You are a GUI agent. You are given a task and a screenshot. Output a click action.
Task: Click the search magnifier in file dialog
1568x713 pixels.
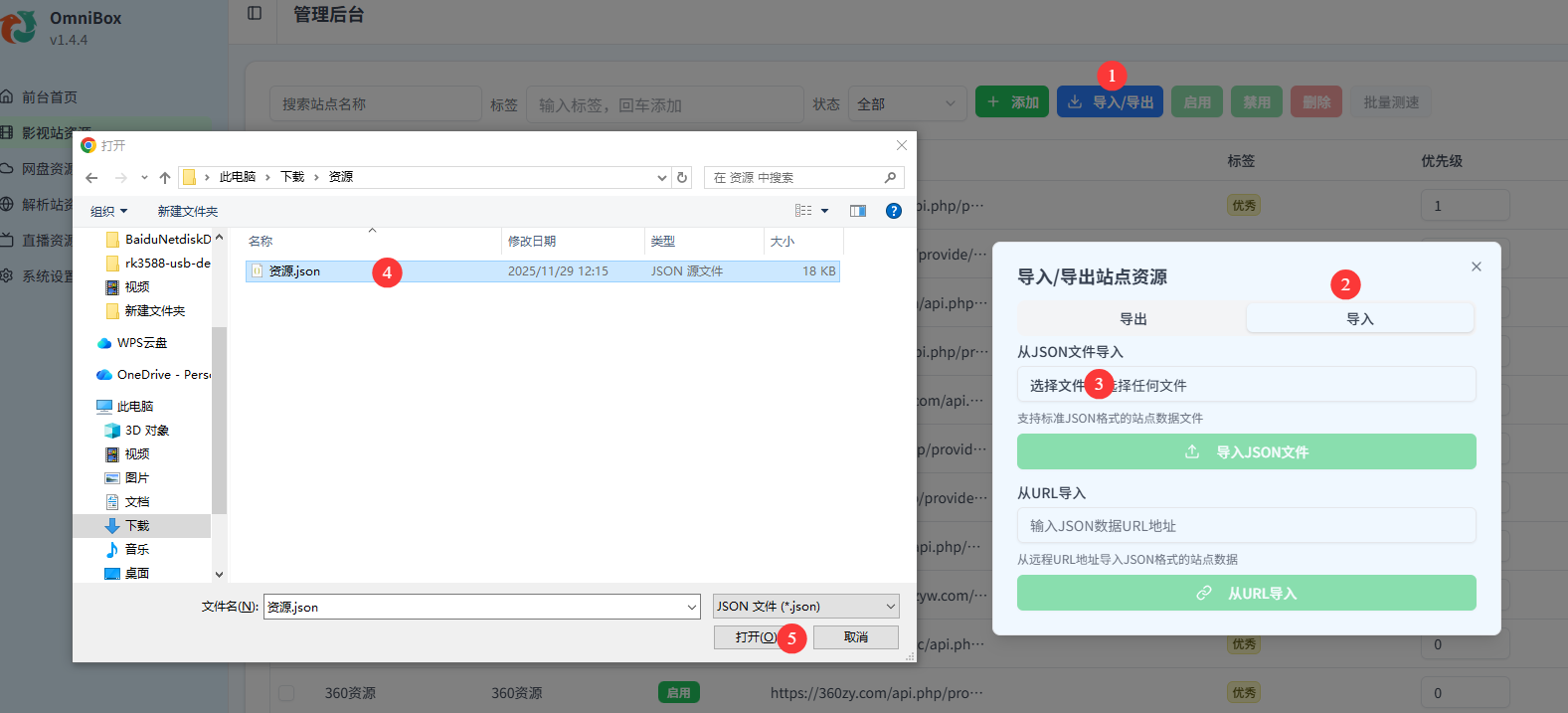point(890,177)
